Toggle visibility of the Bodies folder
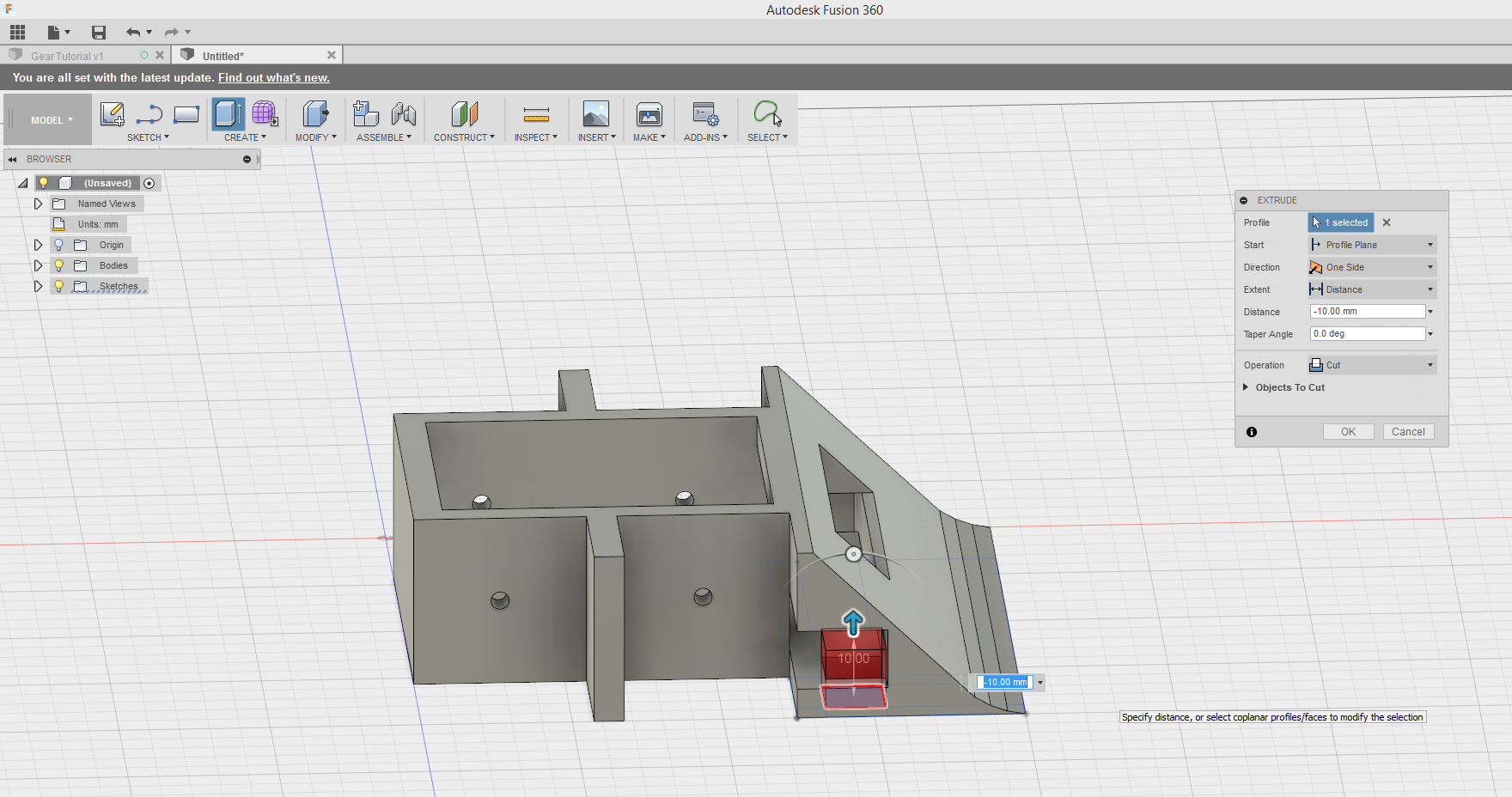1512x797 pixels. click(58, 265)
